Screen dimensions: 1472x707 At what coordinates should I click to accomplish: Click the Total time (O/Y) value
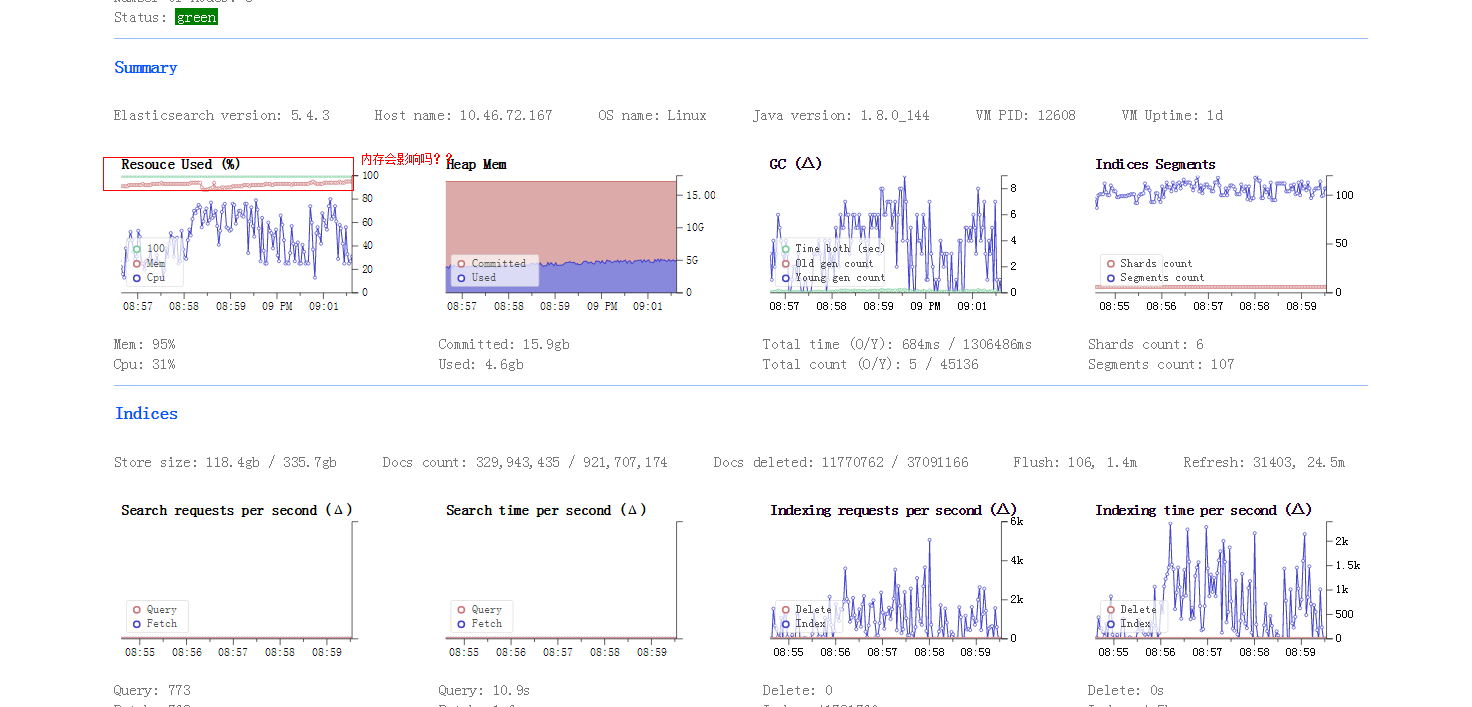pos(897,345)
